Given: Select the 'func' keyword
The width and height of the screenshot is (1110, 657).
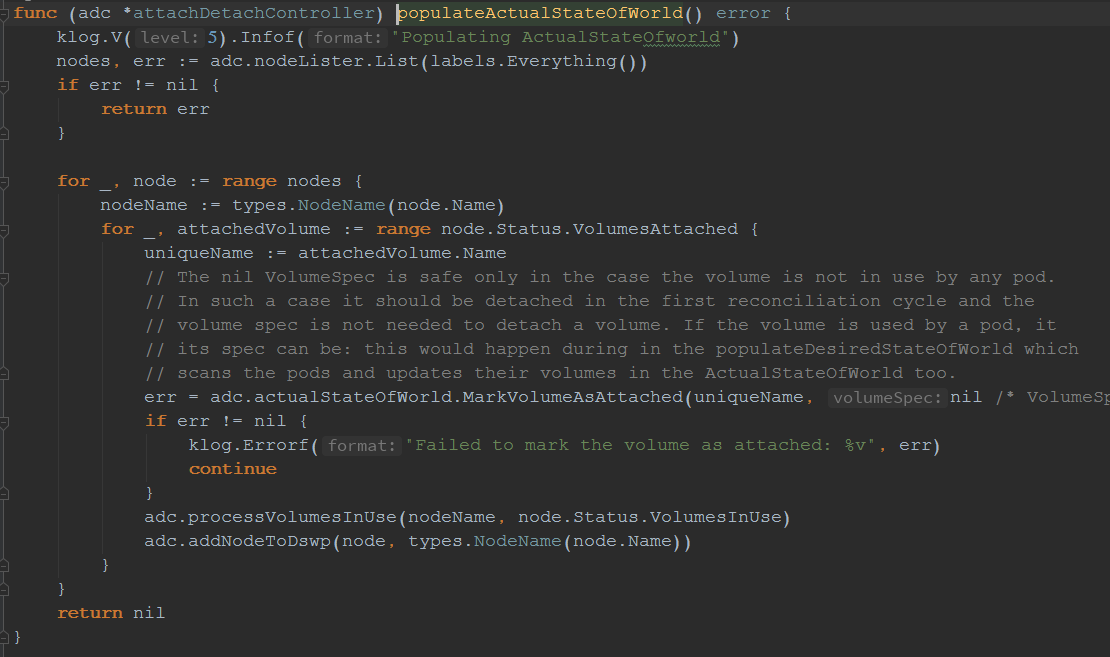Looking at the screenshot, I should point(35,13).
